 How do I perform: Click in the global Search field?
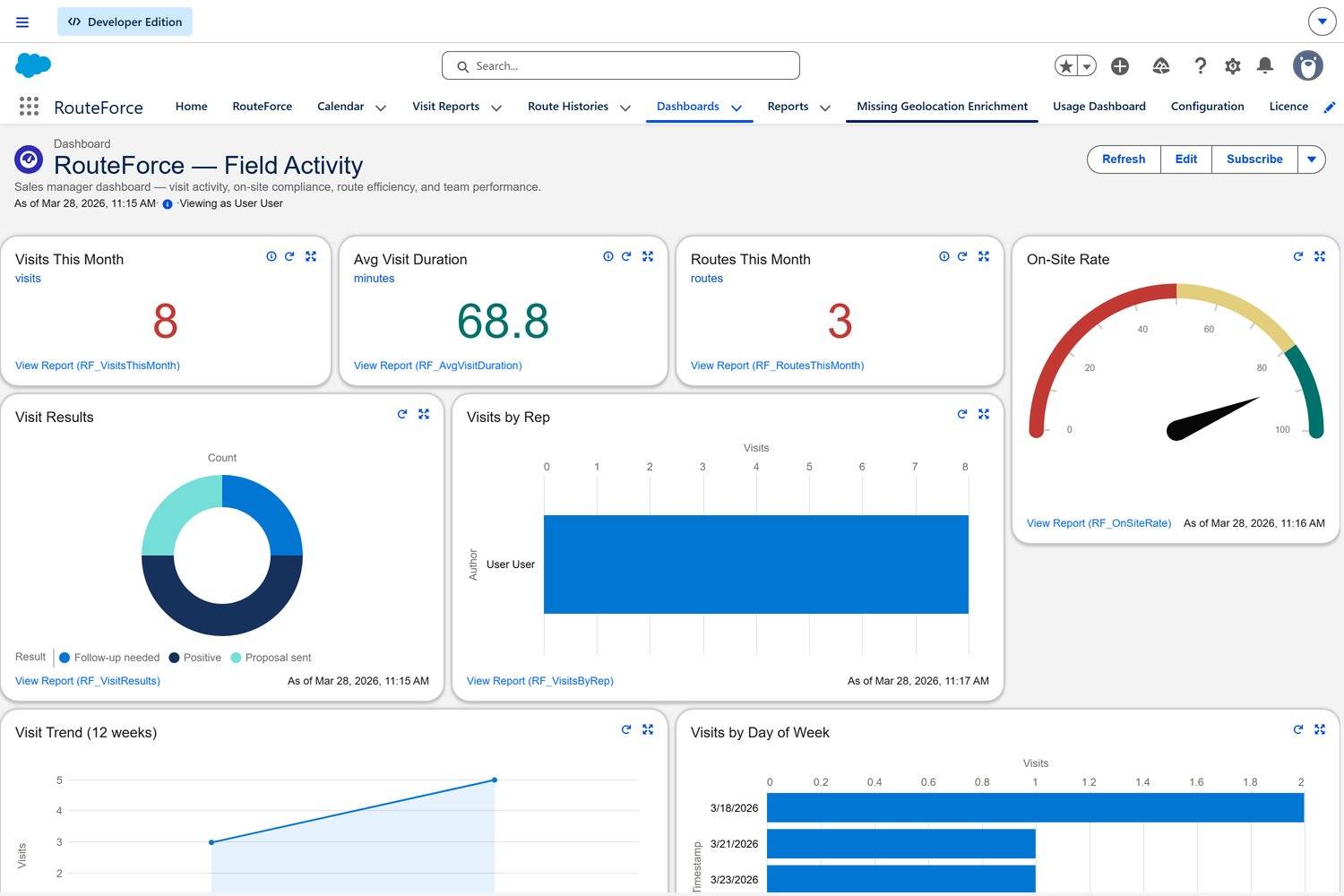[x=620, y=66]
